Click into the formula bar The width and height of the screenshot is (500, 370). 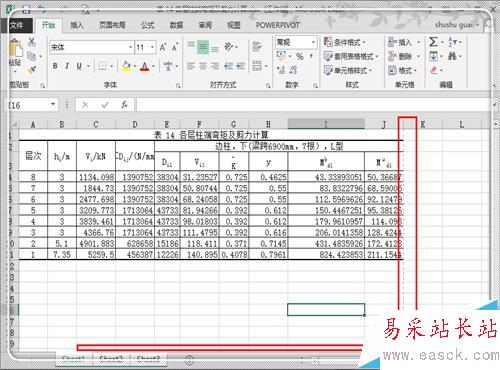click(x=313, y=105)
